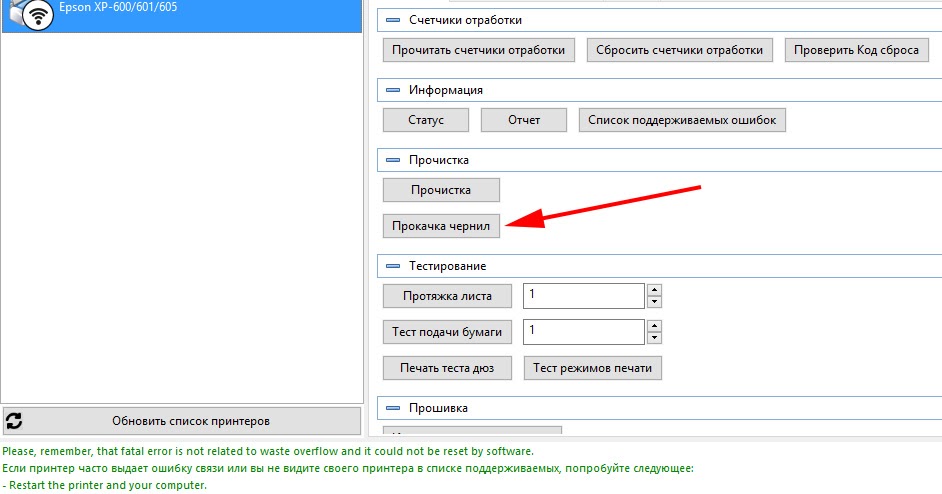The image size is (942, 494).
Task: Increase the Протяжка листа count
Action: (654, 290)
